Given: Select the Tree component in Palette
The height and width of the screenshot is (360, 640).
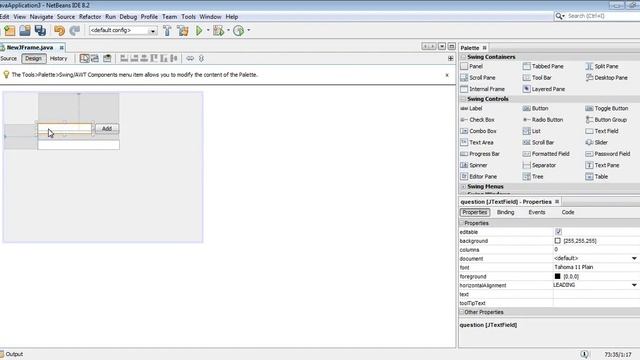Looking at the screenshot, I should [533, 177].
